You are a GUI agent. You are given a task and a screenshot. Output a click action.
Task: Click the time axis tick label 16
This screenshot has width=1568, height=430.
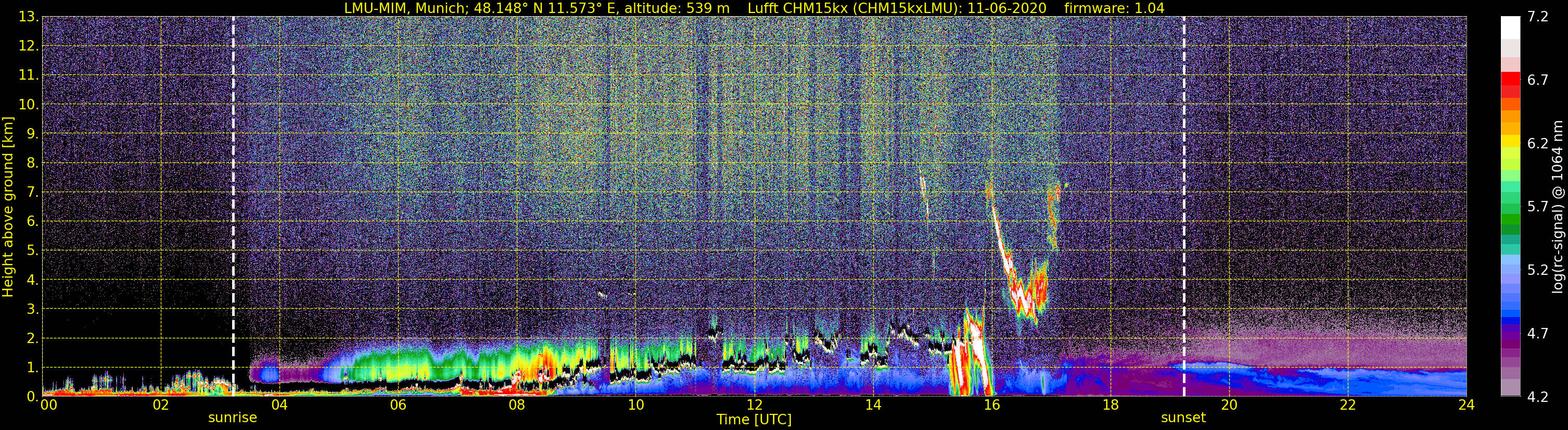991,406
